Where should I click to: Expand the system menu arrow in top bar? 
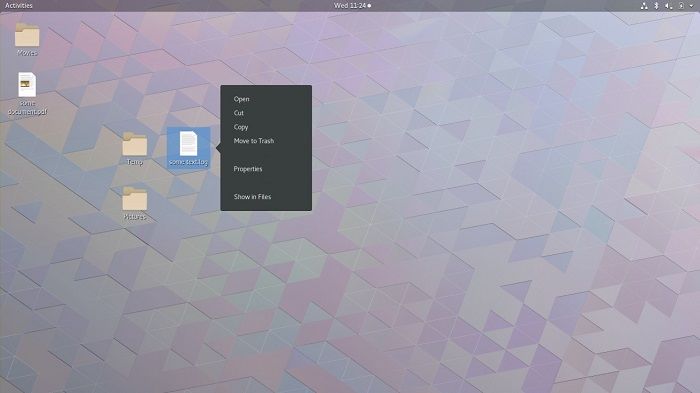click(692, 6)
